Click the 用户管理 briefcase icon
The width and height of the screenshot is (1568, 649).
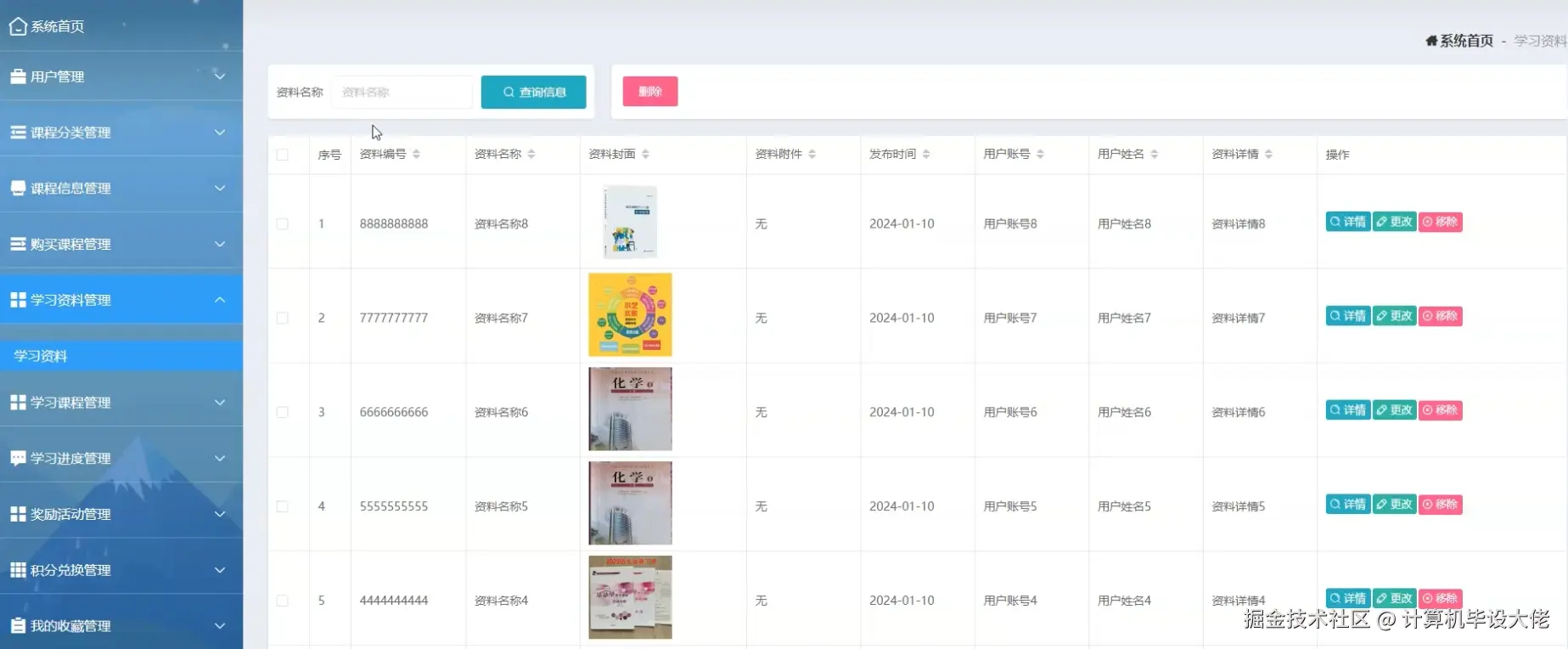coord(18,76)
